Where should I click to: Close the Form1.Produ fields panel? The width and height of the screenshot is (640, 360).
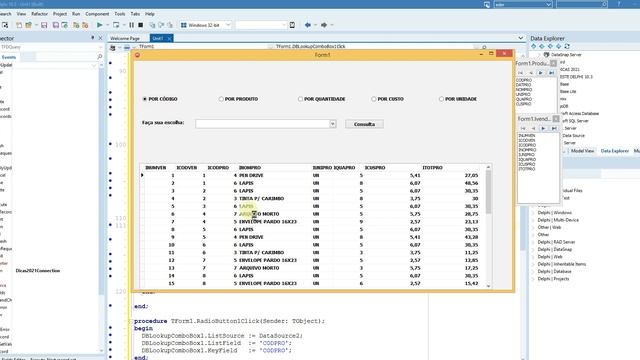553,63
